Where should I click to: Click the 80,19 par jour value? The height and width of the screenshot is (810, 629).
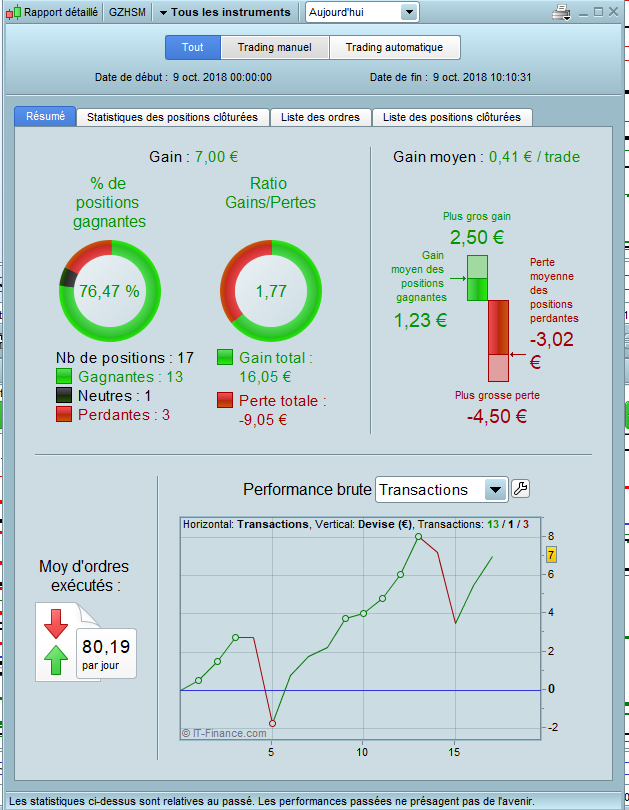(106, 653)
